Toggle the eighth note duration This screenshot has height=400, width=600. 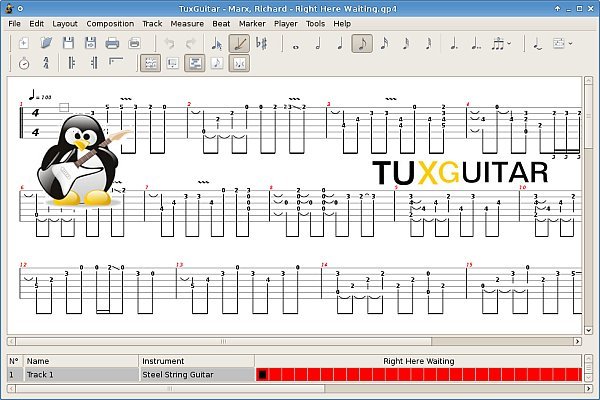362,43
